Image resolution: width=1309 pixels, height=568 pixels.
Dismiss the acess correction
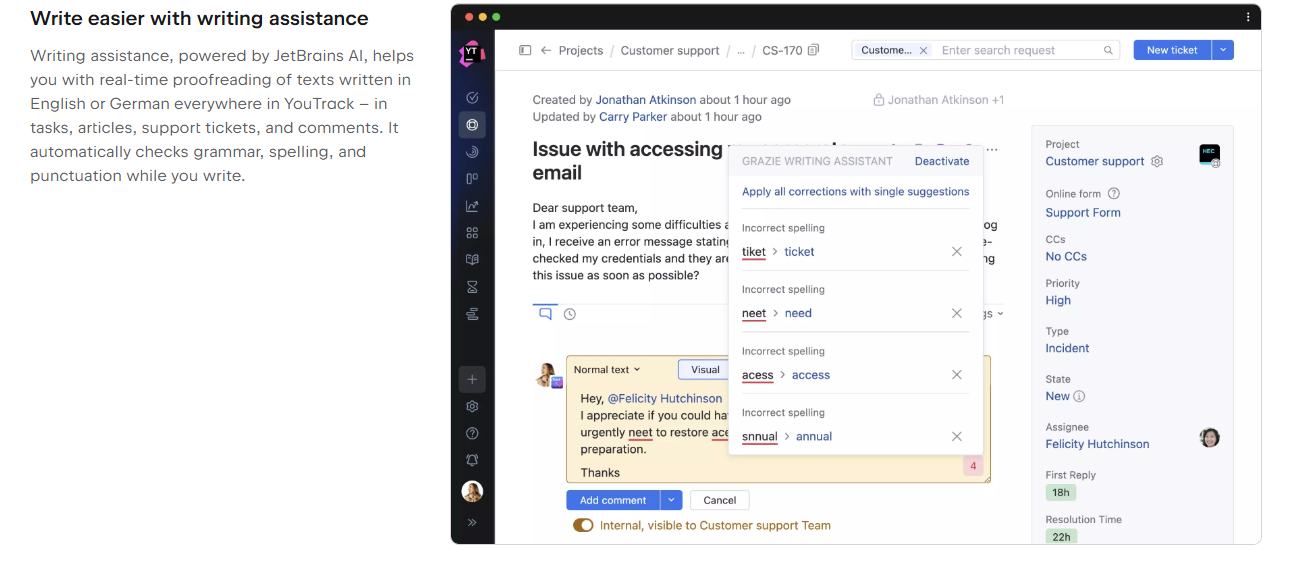click(957, 375)
